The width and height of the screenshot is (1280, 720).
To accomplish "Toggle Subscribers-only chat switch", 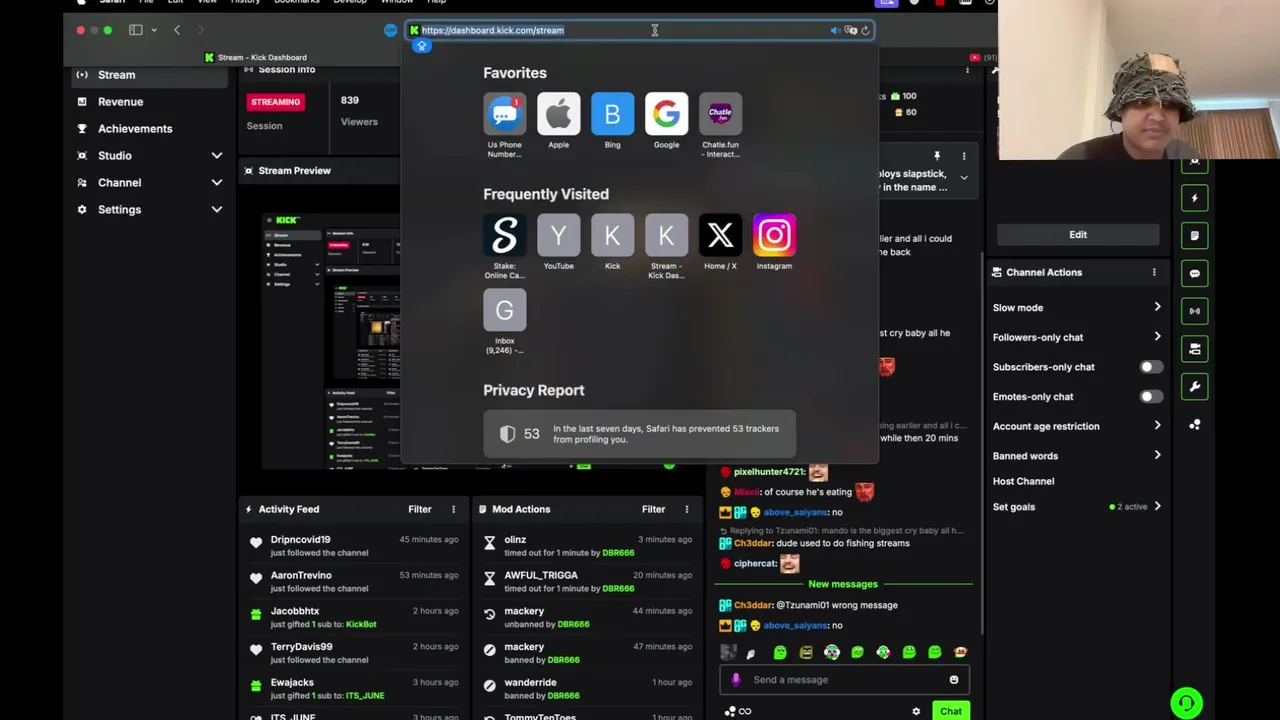I will click(1151, 367).
